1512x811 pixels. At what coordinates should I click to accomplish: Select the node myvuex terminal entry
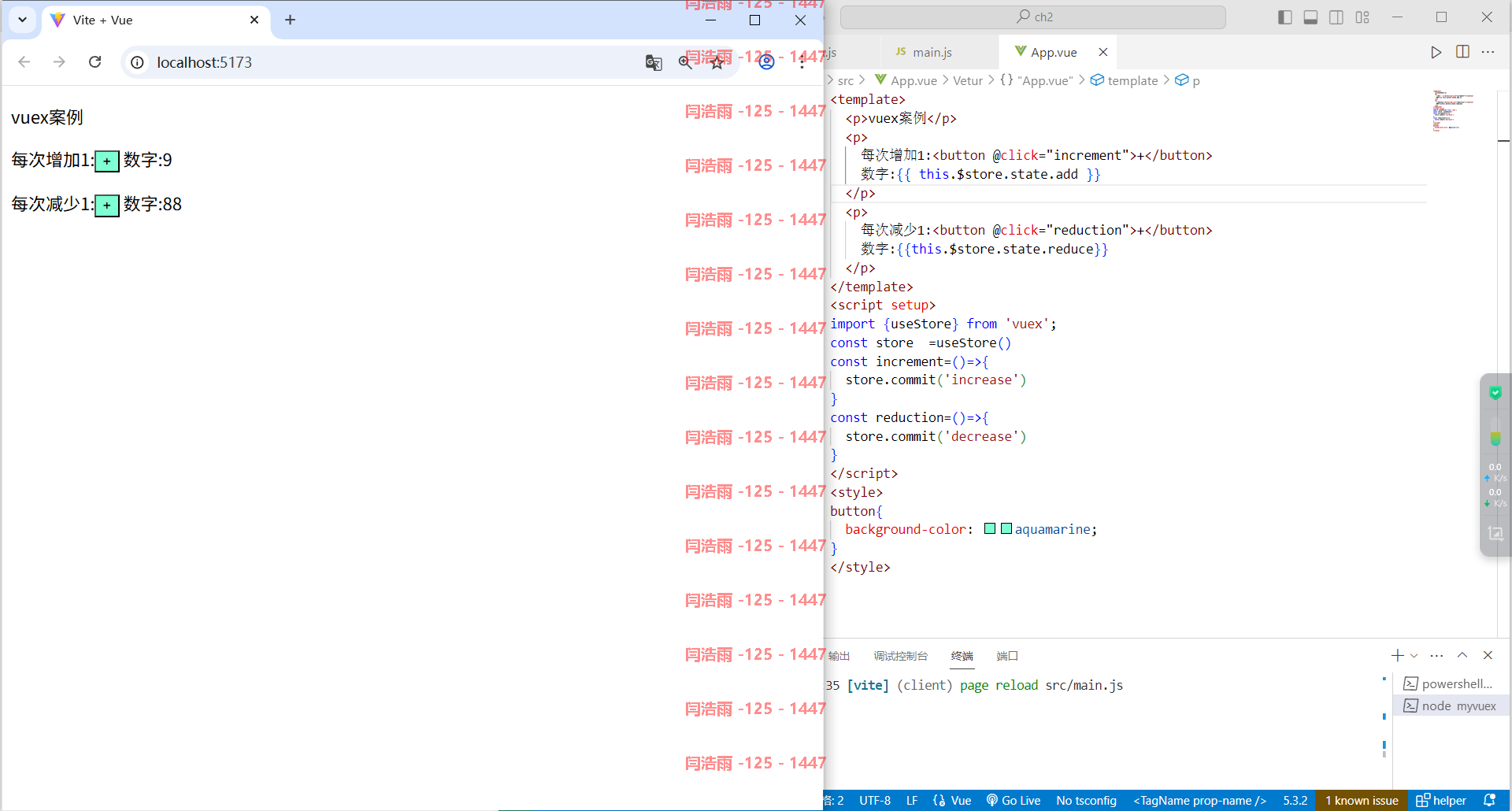tap(1451, 705)
